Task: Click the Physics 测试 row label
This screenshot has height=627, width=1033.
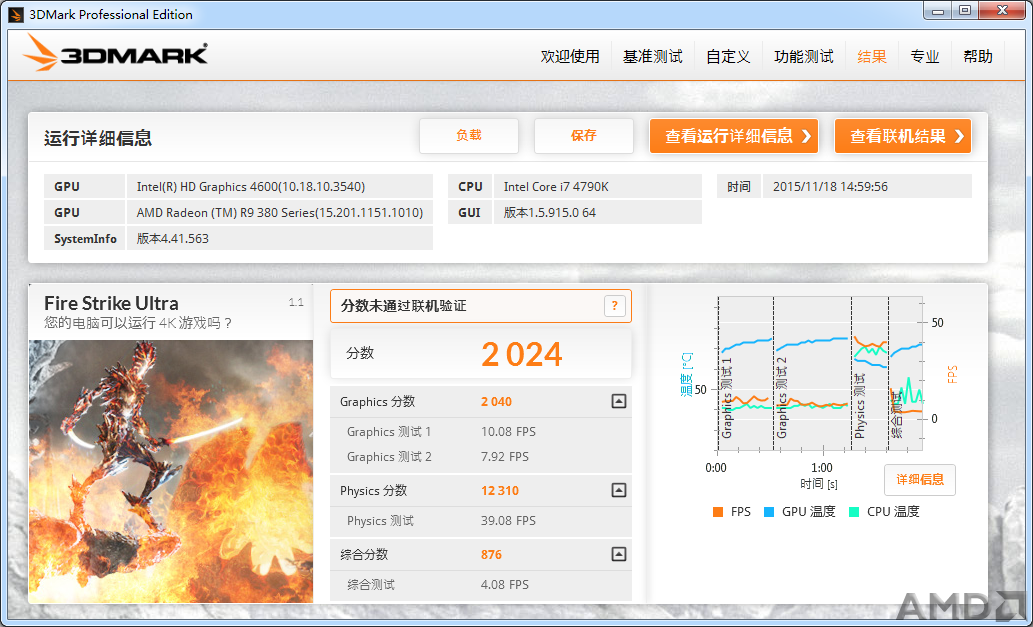Action: tap(380, 521)
